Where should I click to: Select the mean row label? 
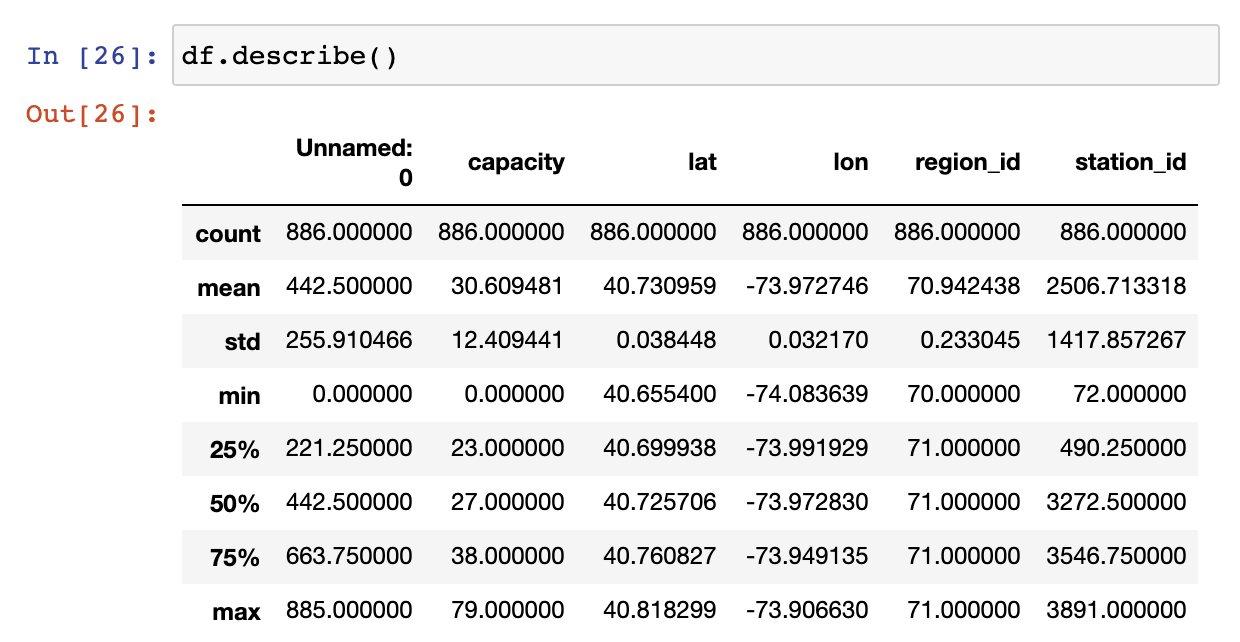(x=229, y=288)
